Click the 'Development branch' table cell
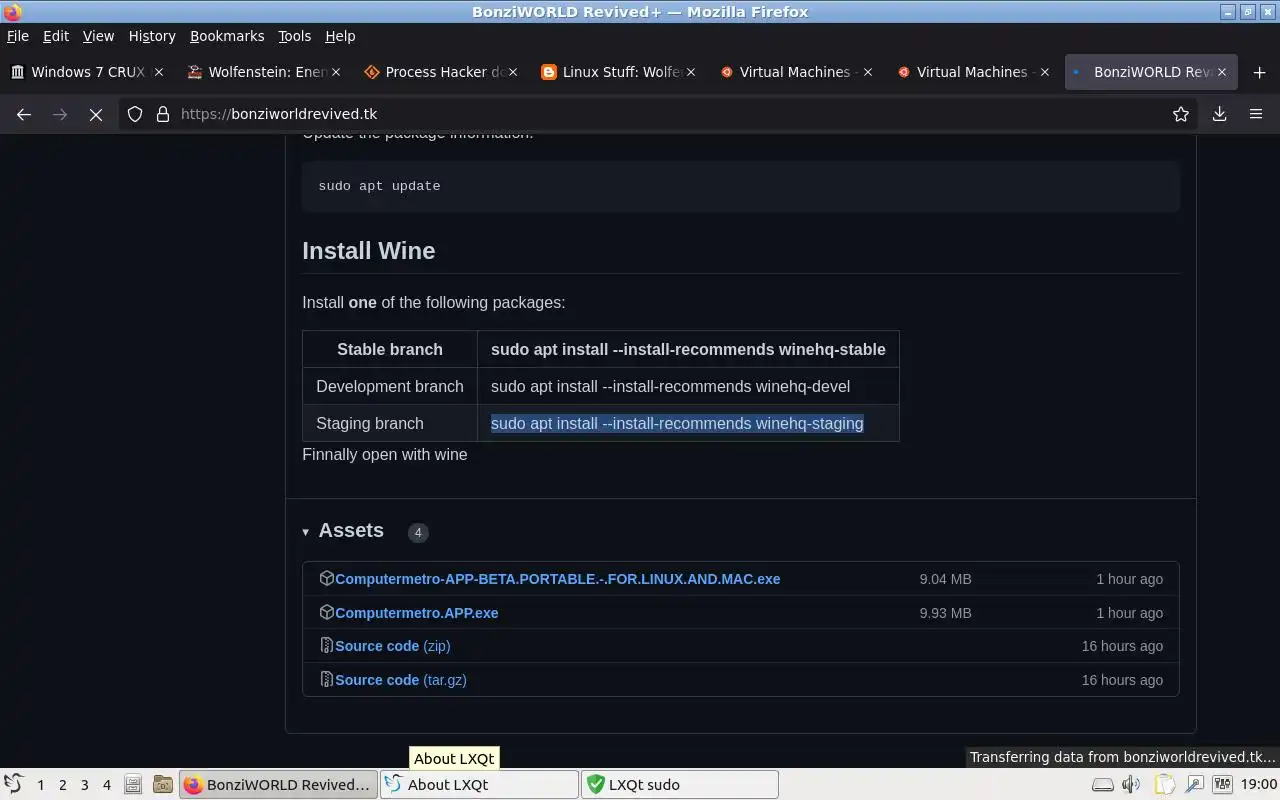The image size is (1280, 800). point(390,386)
